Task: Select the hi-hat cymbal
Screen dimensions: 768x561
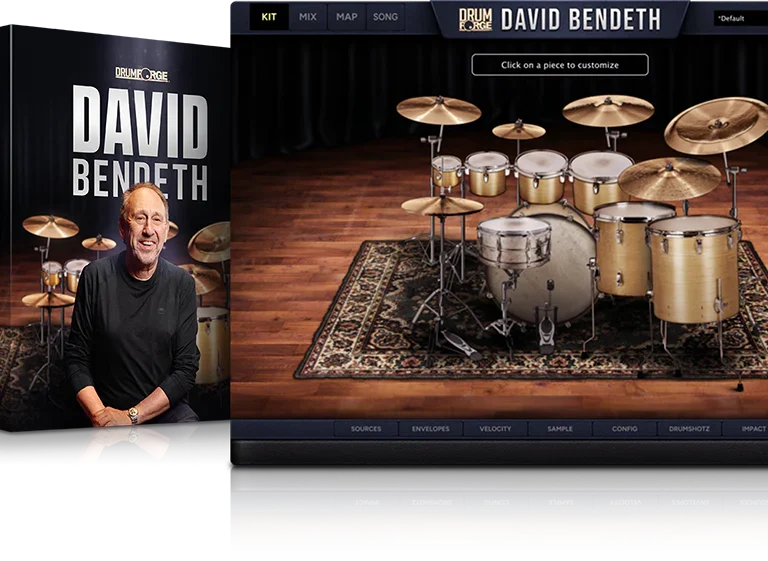Action: pyautogui.click(x=442, y=205)
